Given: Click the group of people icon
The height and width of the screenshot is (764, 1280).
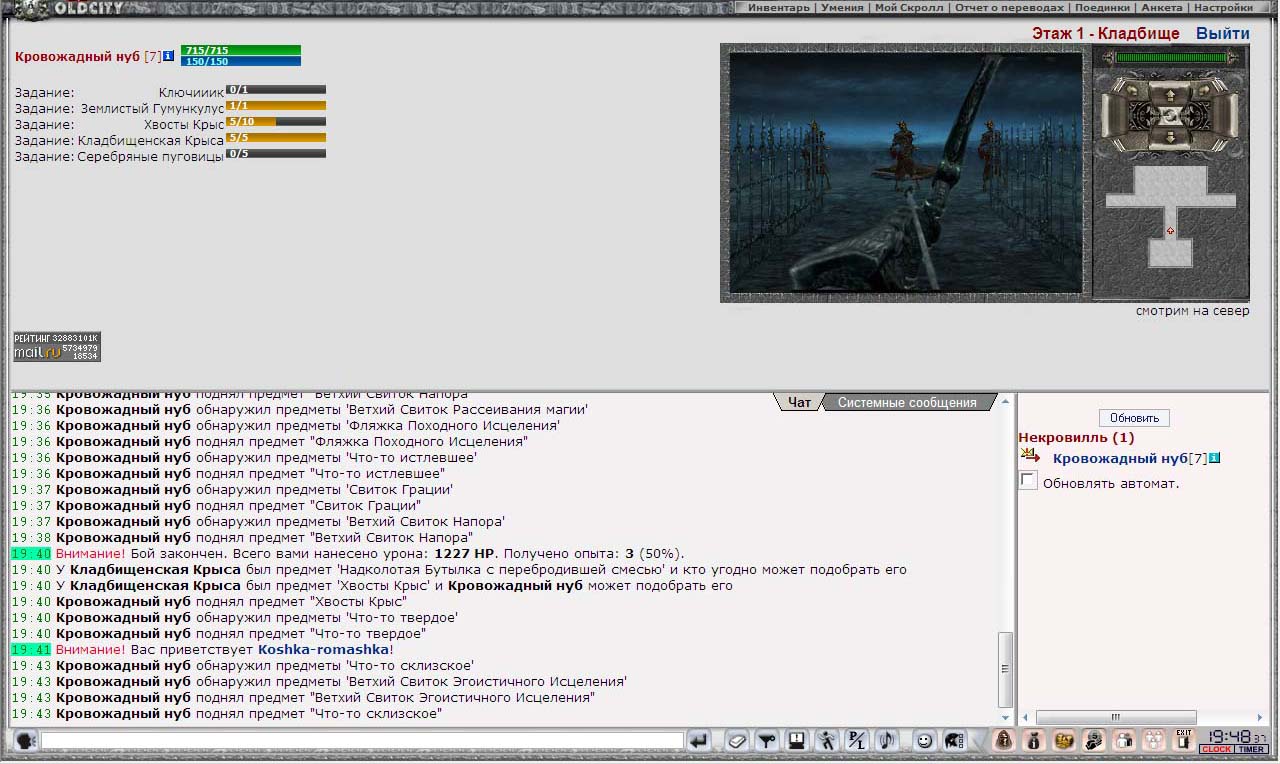Looking at the screenshot, I should (x=1154, y=741).
